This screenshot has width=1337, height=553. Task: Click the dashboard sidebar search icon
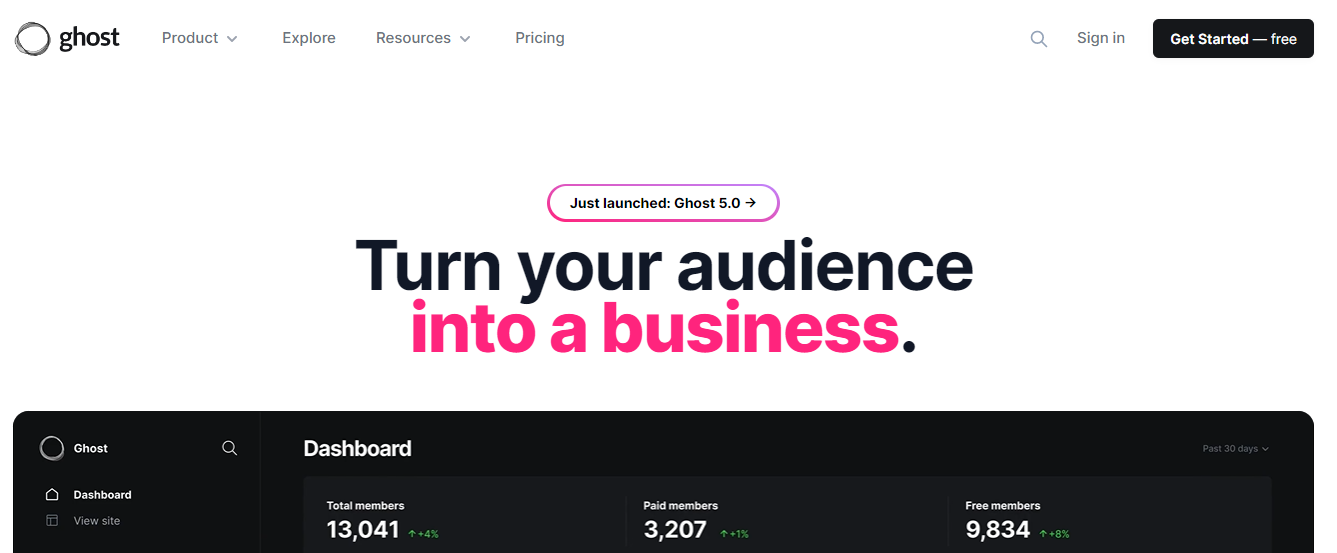tap(230, 448)
